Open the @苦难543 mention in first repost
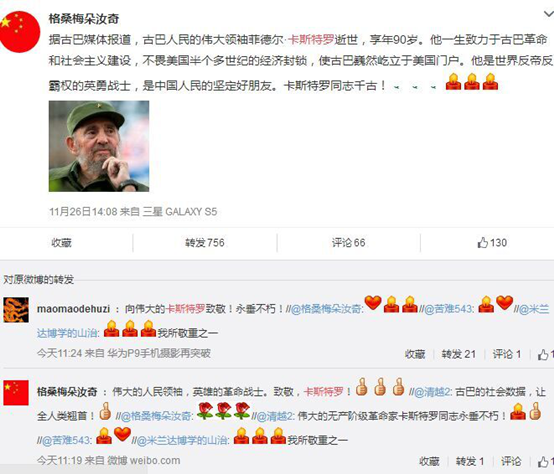Screen dimensions: 554x474 click(447, 309)
